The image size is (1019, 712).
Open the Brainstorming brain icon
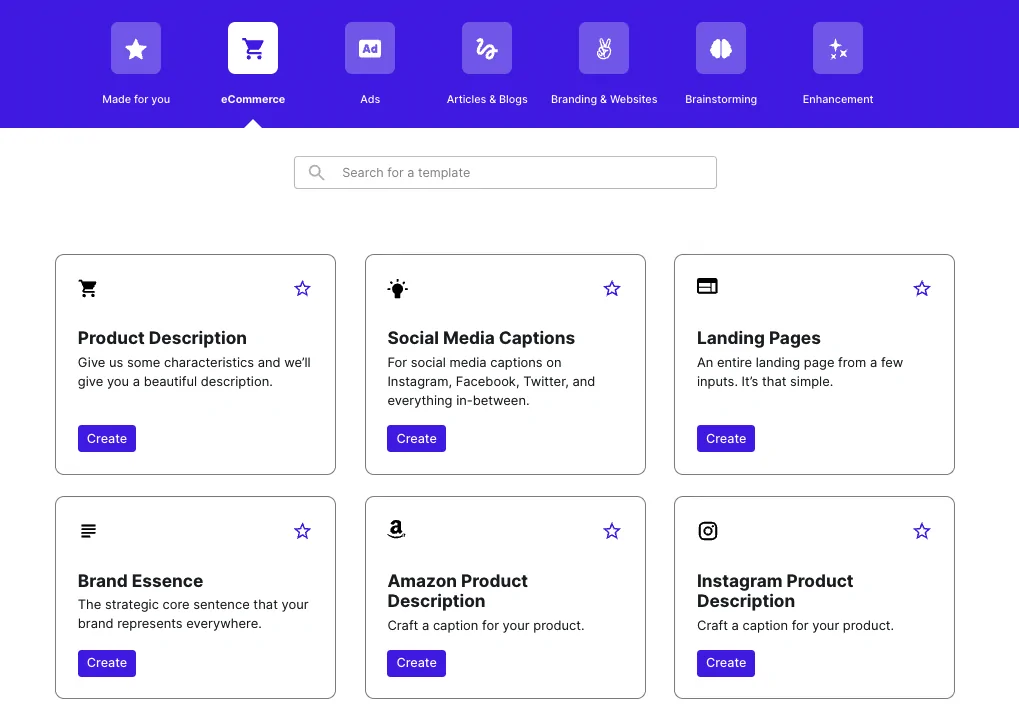tap(721, 48)
